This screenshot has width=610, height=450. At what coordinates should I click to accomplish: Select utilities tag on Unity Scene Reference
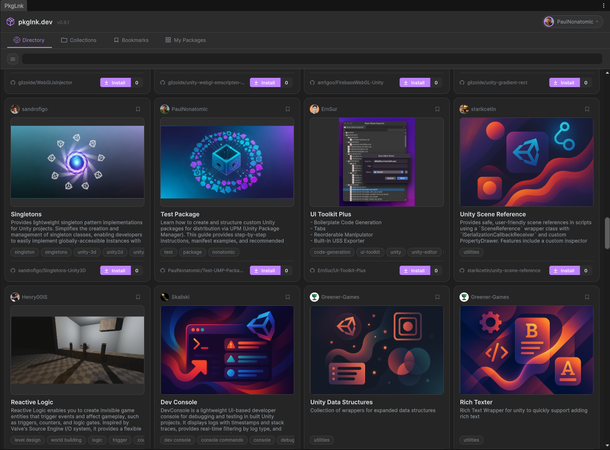pyautogui.click(x=471, y=252)
